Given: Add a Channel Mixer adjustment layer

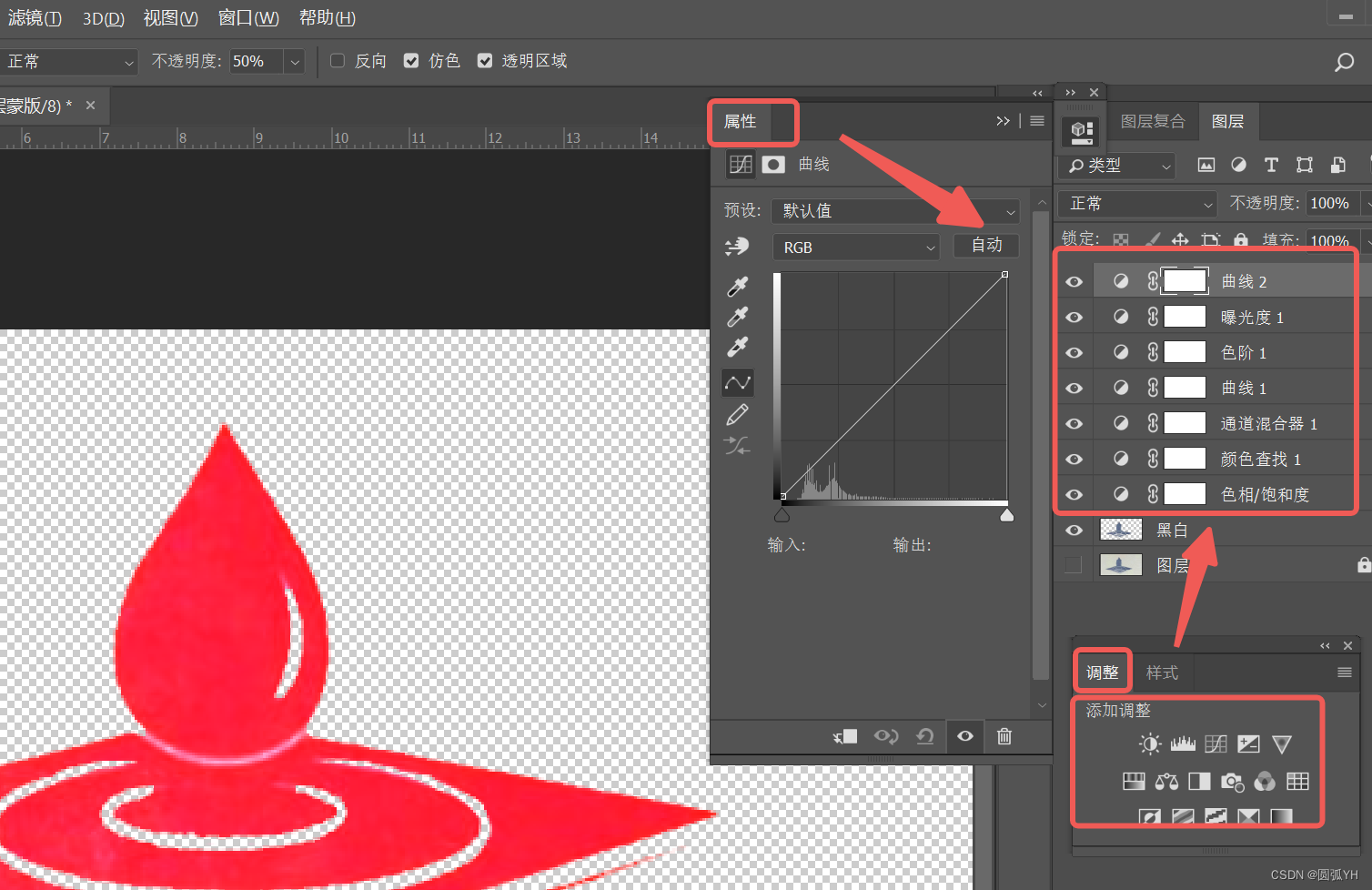Looking at the screenshot, I should [x=1265, y=781].
